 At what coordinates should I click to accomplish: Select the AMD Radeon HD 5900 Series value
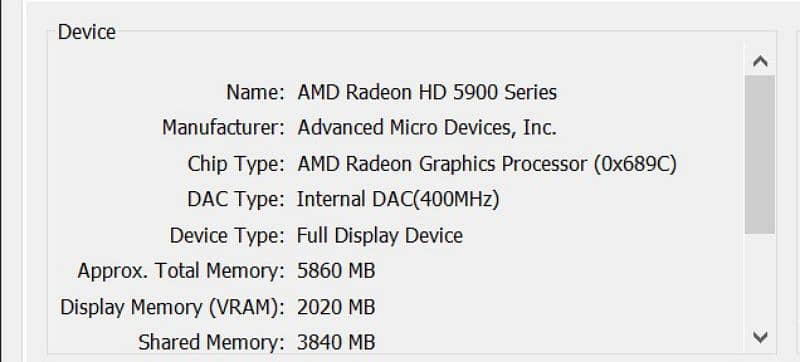point(427,92)
